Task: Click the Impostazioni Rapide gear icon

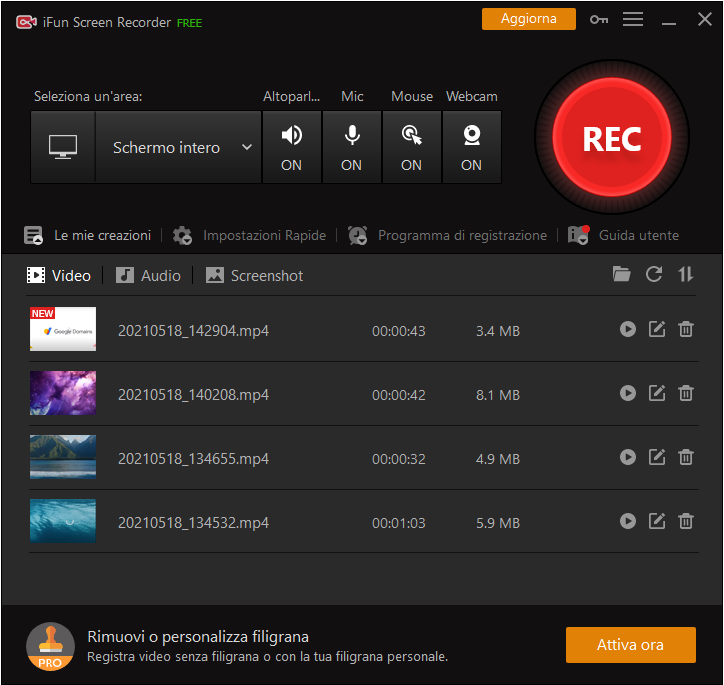Action: (182, 235)
